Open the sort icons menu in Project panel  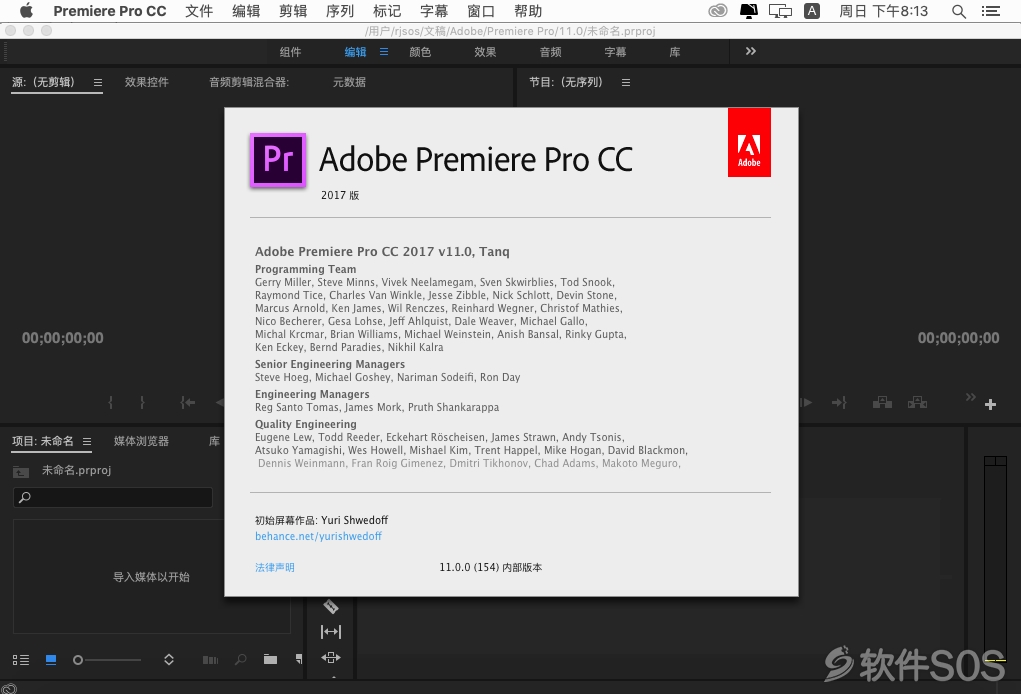(x=169, y=659)
